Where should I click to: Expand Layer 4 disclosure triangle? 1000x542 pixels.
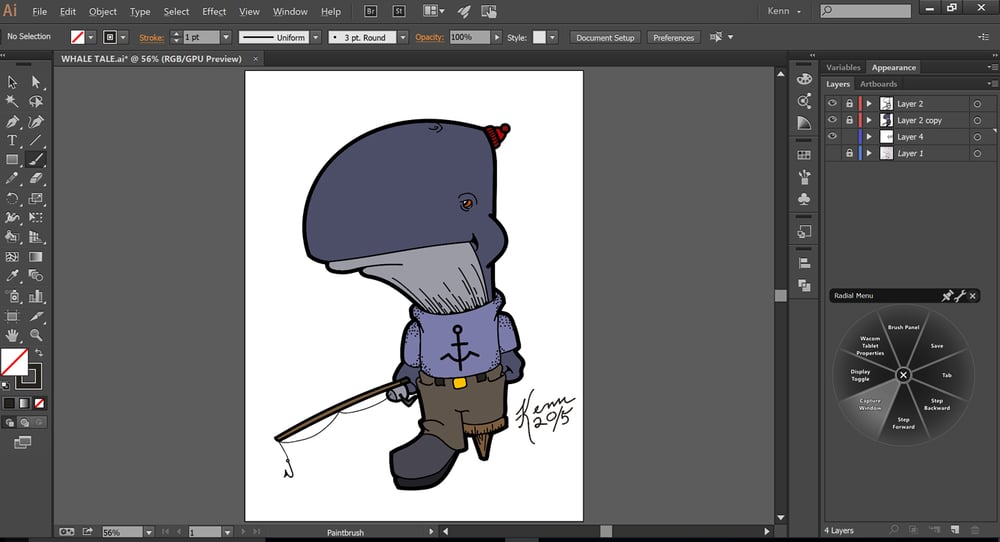[869, 136]
